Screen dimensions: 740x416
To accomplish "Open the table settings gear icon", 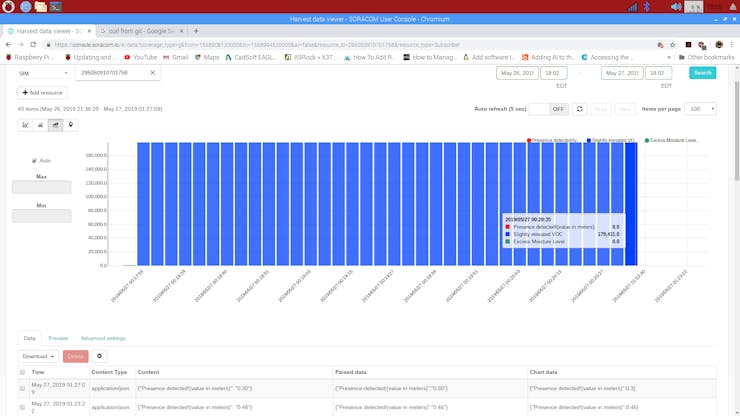I will 99,356.
